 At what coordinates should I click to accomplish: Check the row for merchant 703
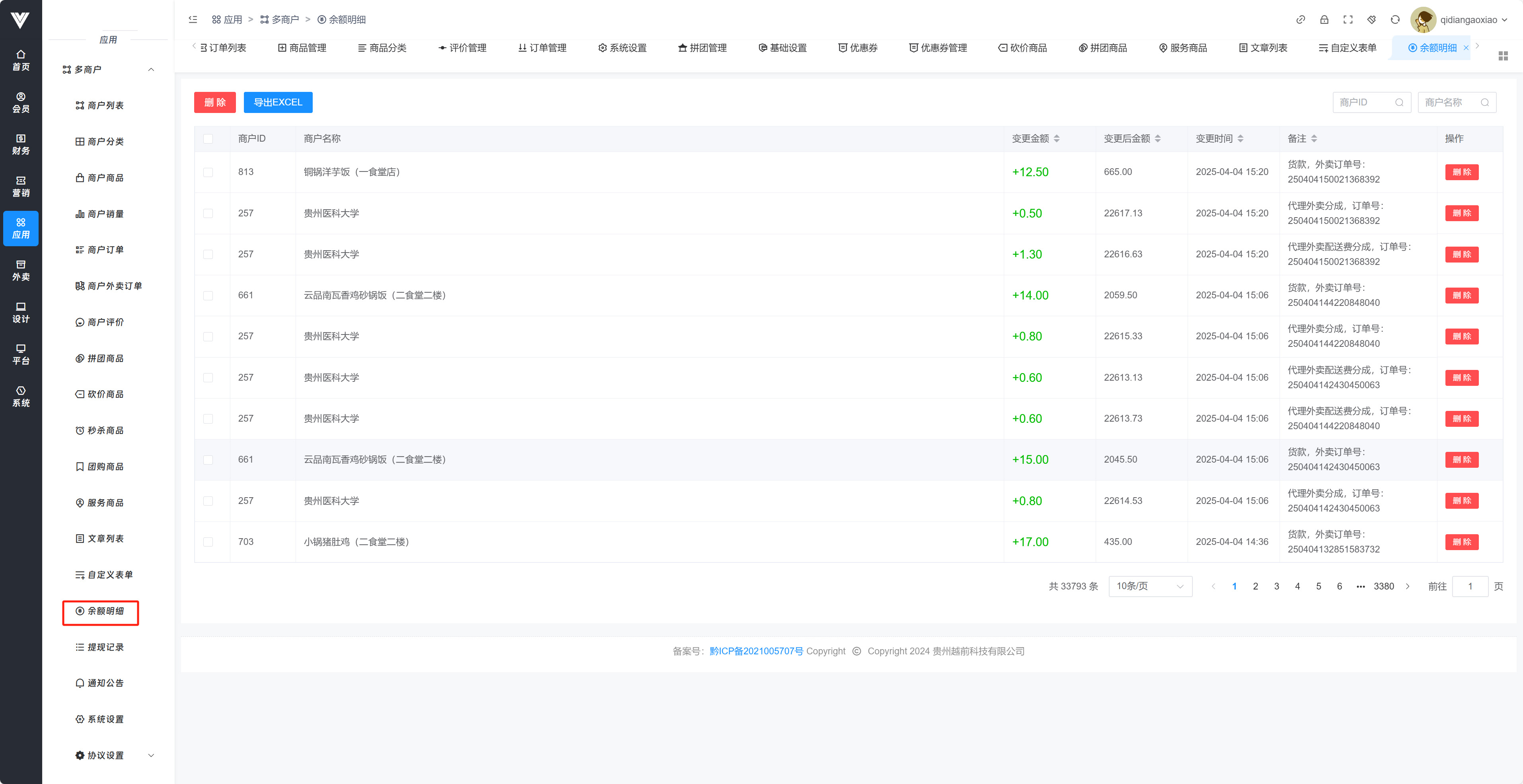[208, 542]
